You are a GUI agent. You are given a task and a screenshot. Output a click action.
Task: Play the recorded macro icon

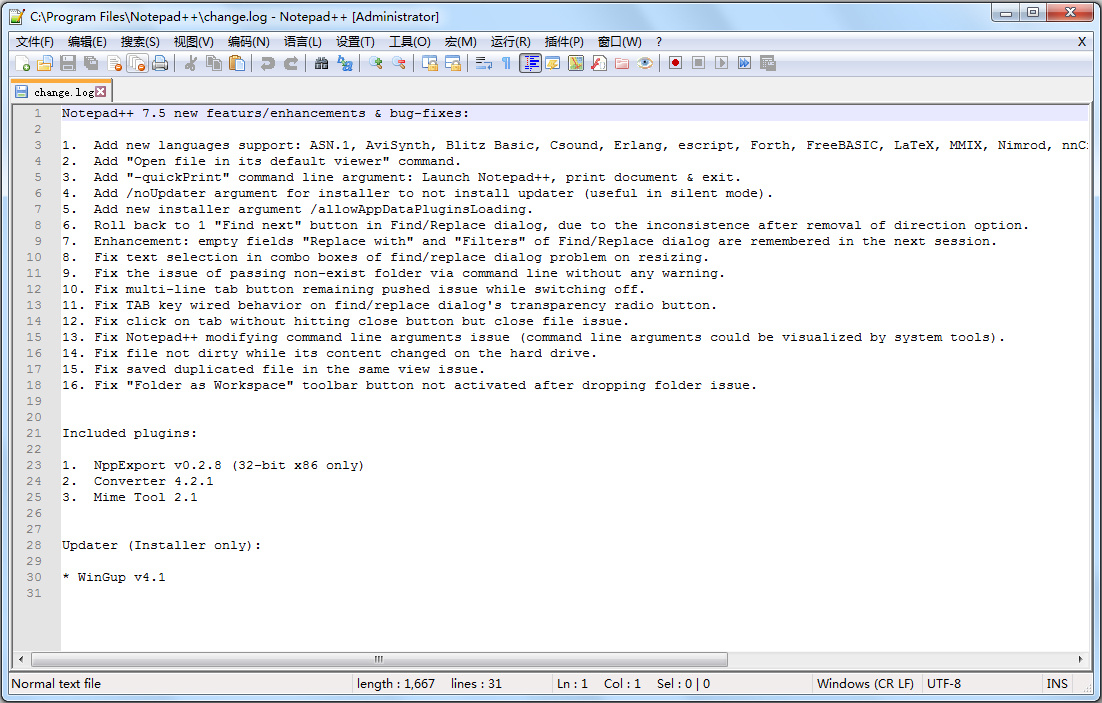722,62
